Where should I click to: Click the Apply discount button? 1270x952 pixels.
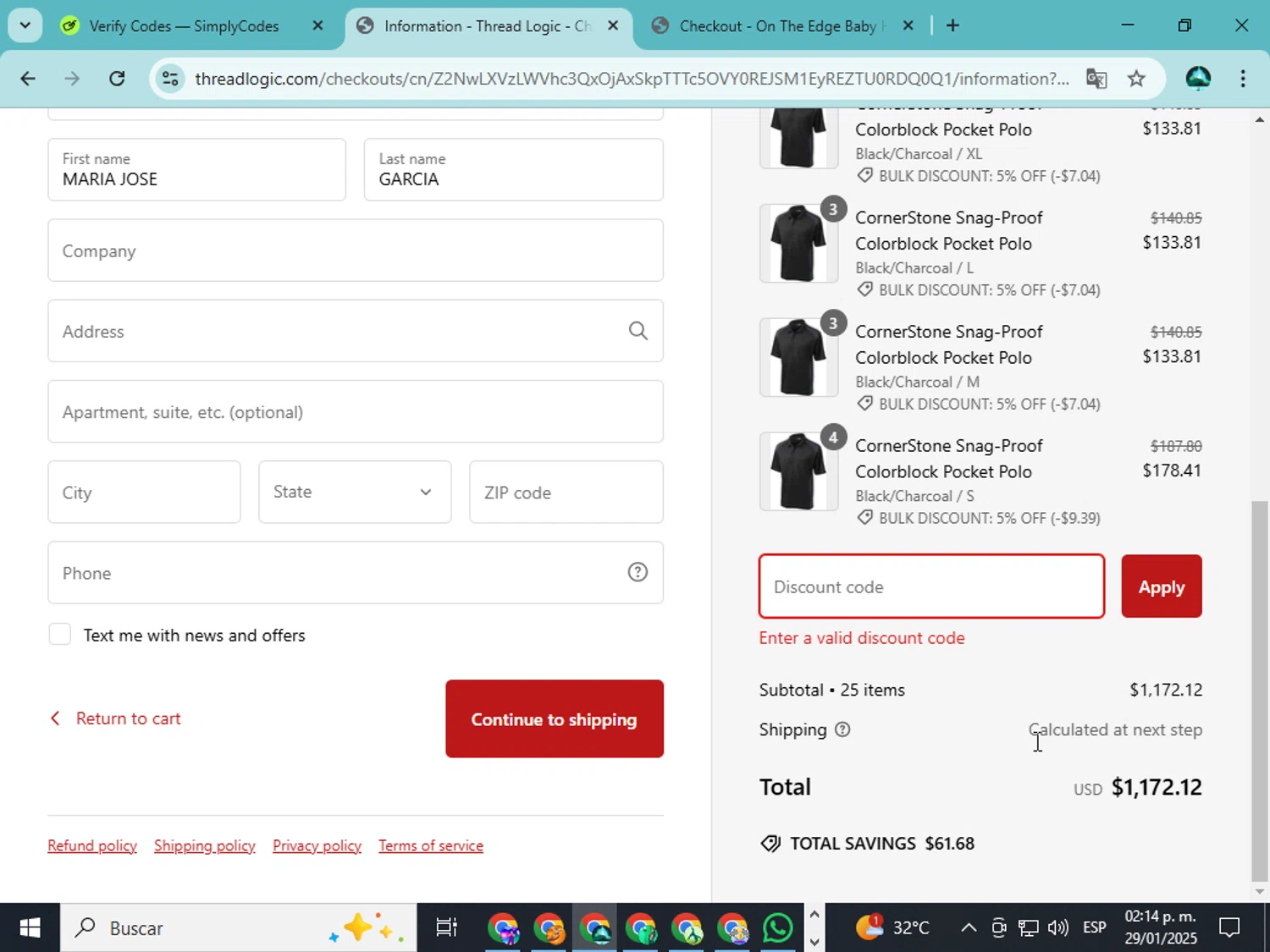pos(1162,586)
